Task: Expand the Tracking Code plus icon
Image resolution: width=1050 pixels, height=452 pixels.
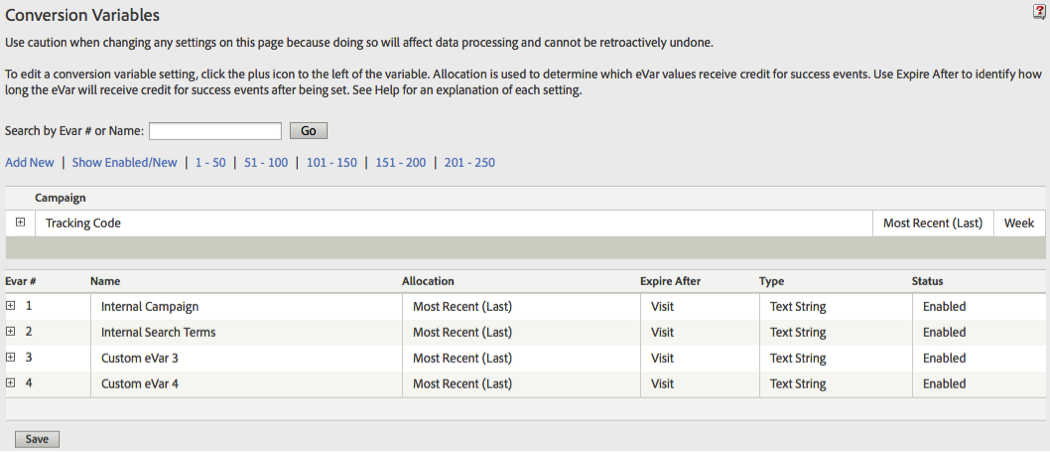Action: click(20, 222)
